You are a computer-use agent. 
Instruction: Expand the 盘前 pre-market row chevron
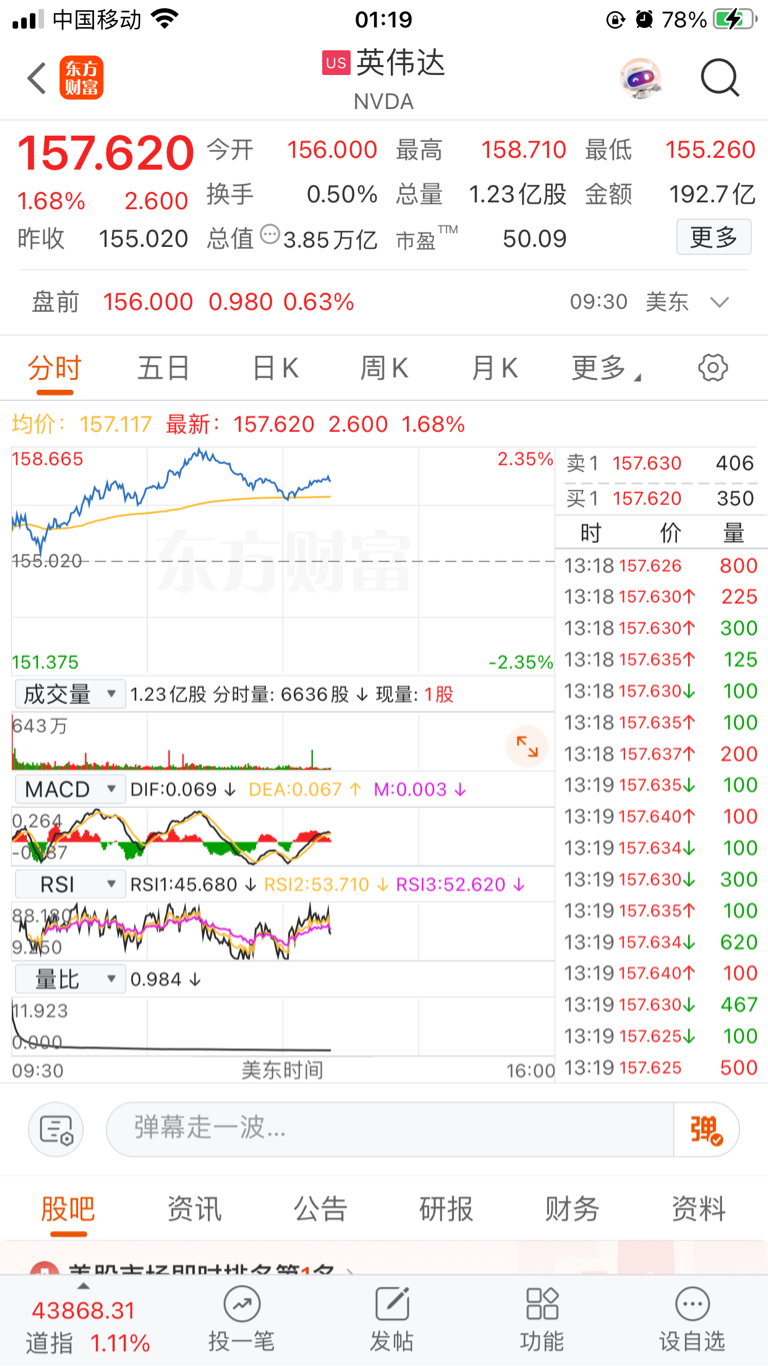pos(719,302)
